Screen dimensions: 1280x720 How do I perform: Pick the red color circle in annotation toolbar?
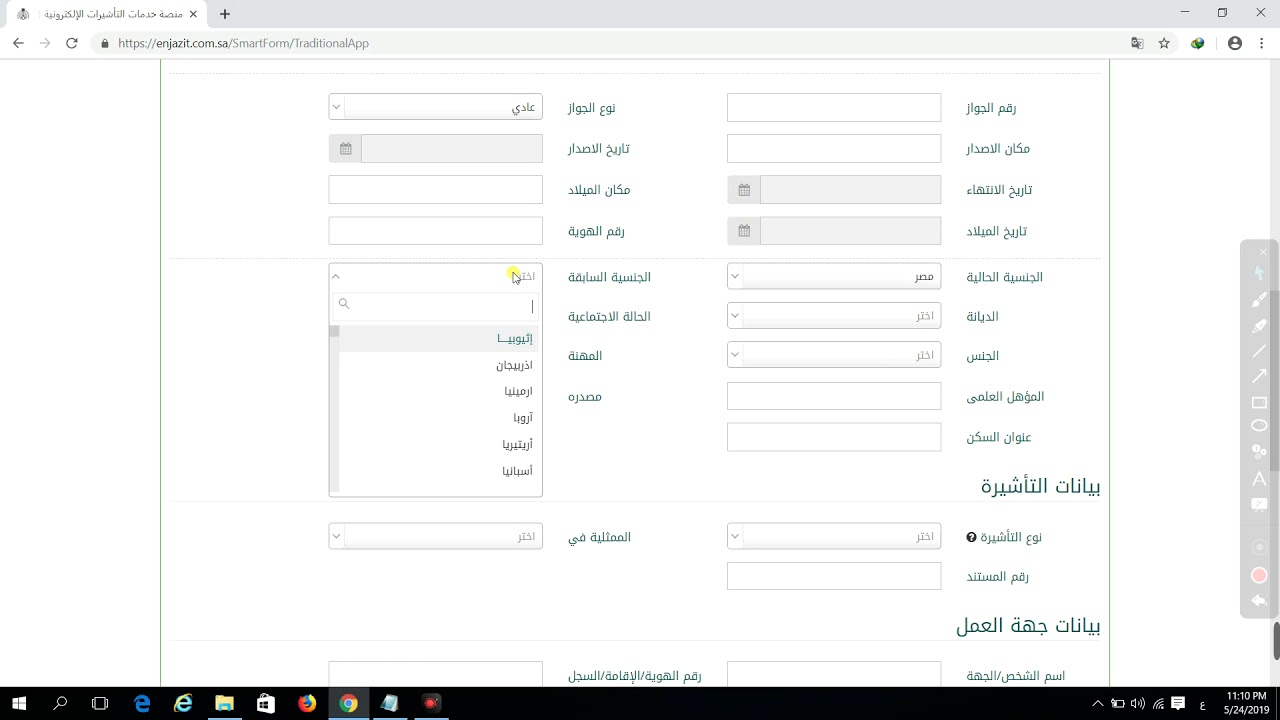1259,575
